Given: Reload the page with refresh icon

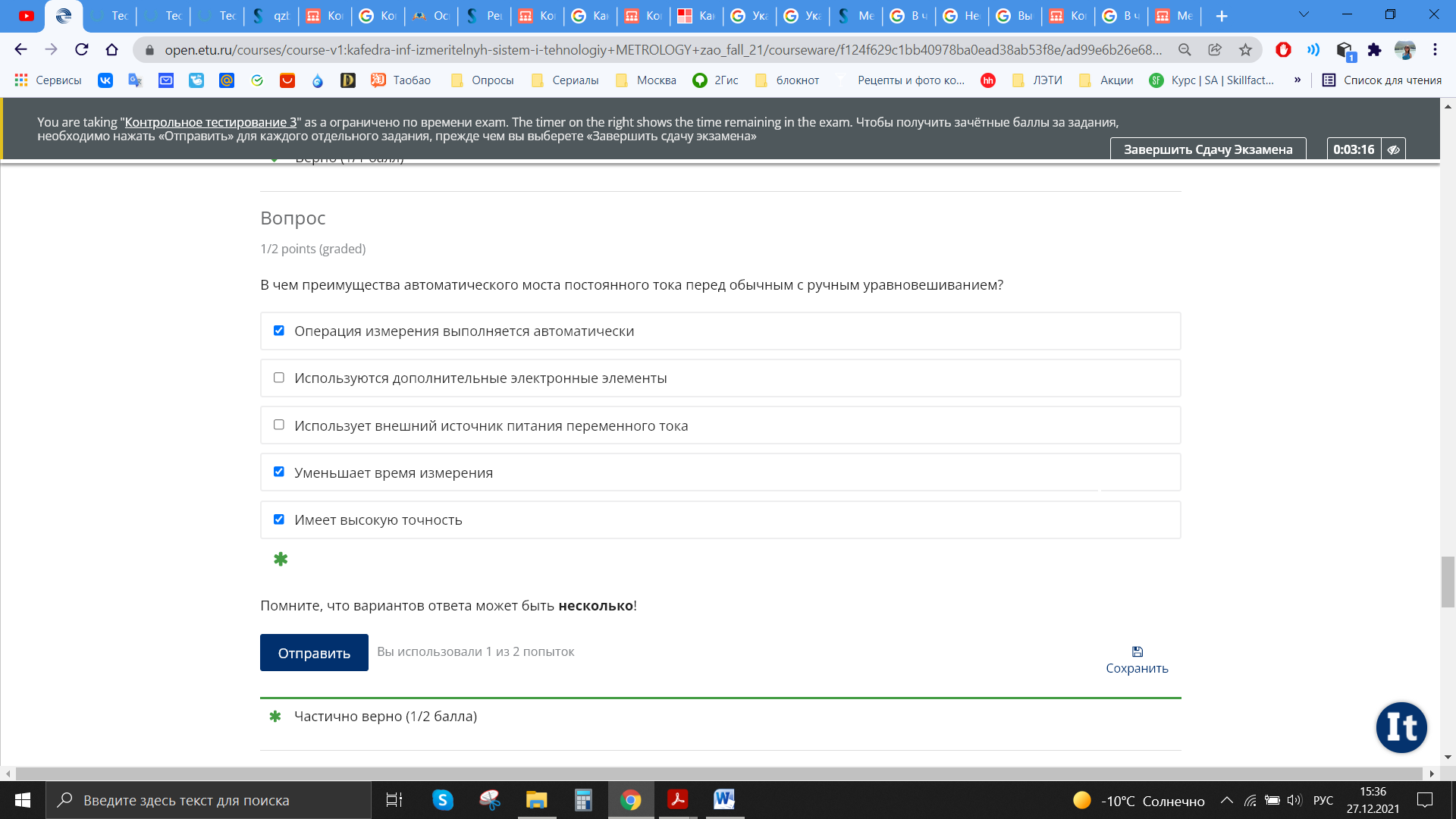Looking at the screenshot, I should (x=81, y=50).
